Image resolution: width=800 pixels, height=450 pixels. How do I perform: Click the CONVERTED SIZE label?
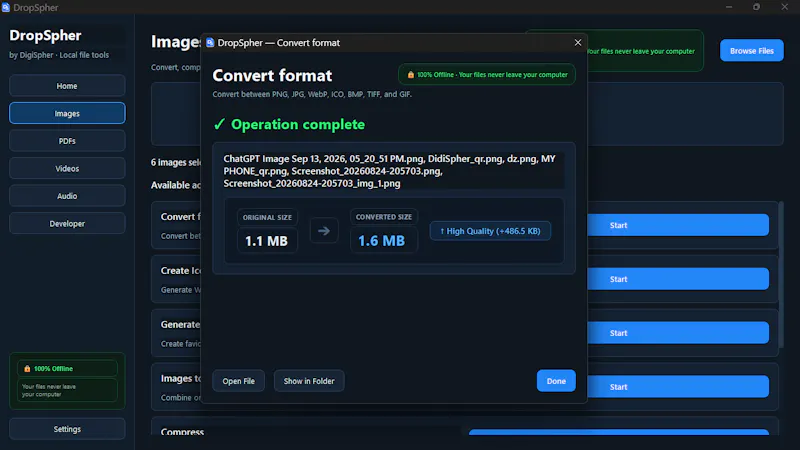(x=384, y=217)
